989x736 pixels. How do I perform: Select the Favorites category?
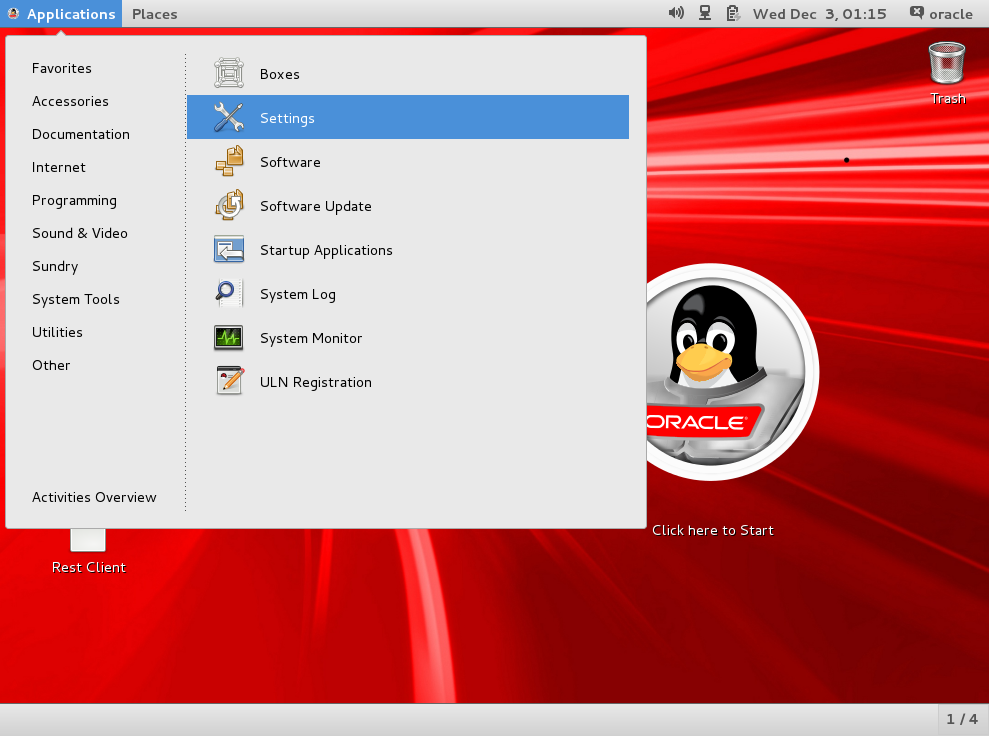62,68
